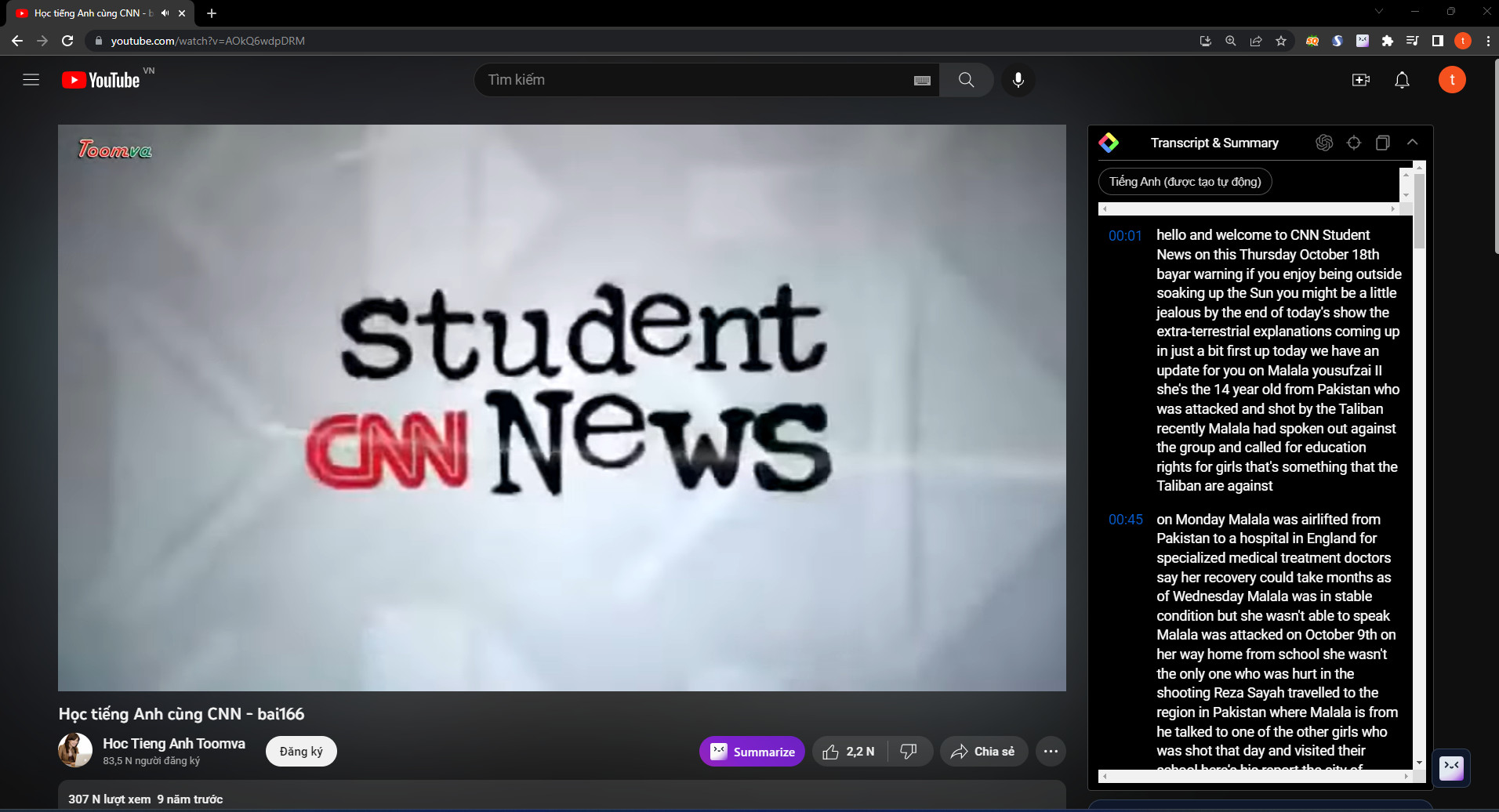Mute the tab via speaker icon
This screenshot has width=1499, height=812.
pos(165,13)
